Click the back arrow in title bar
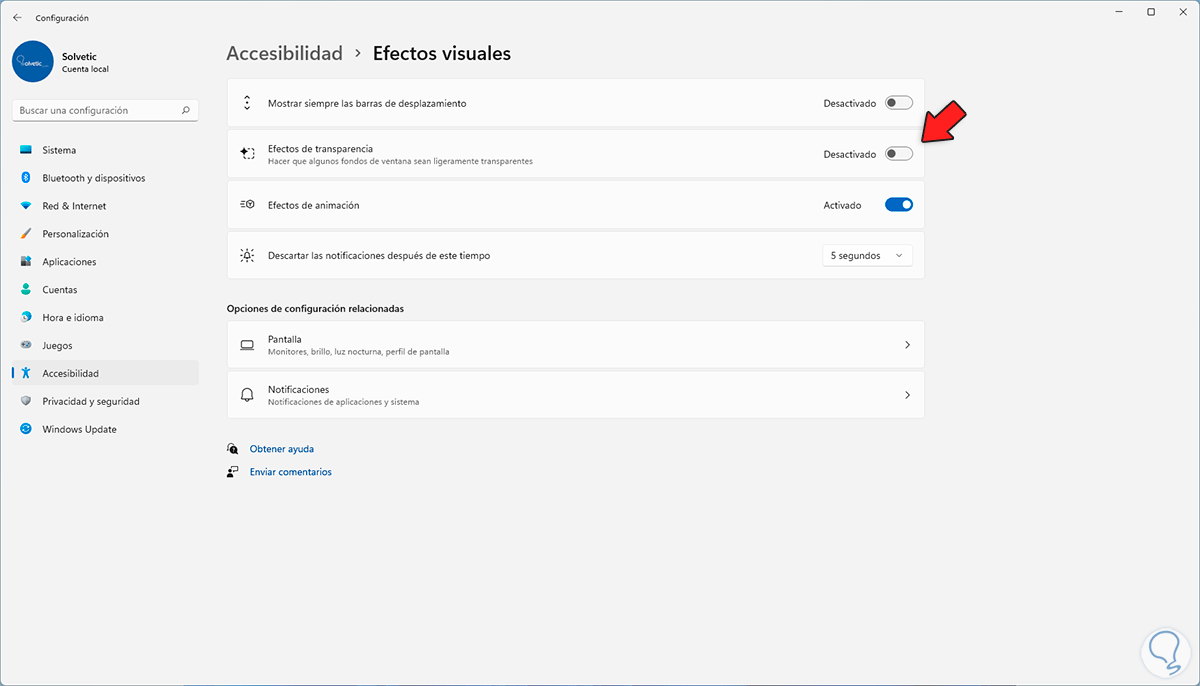The width and height of the screenshot is (1200, 686). coord(17,18)
